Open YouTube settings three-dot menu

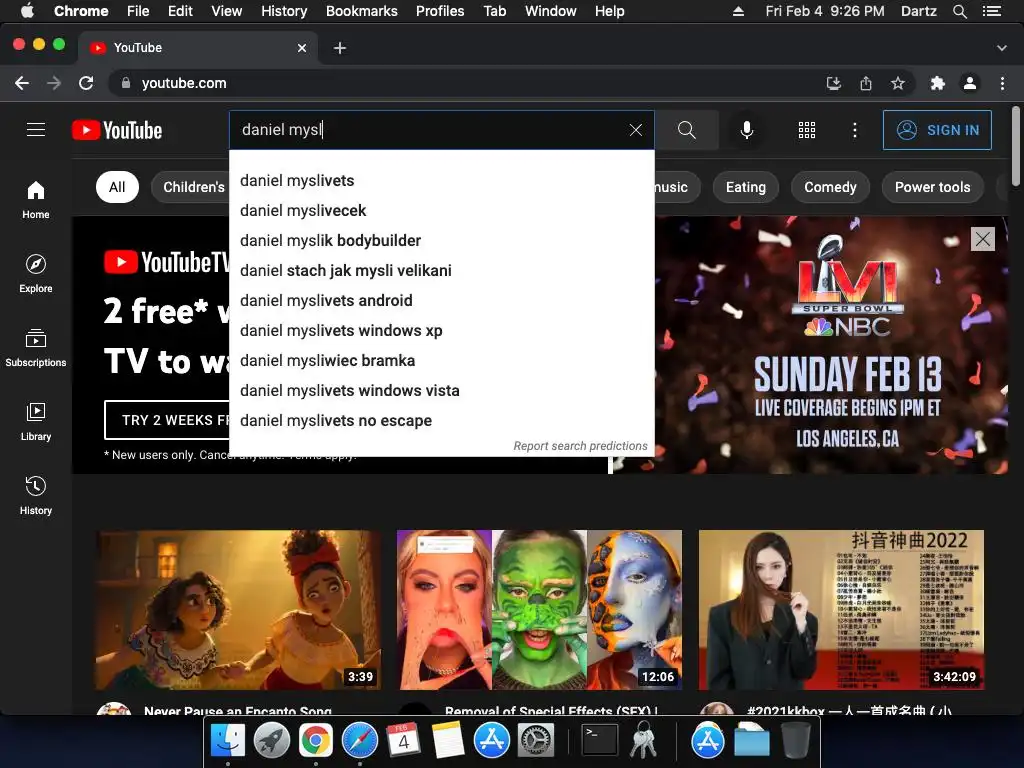[854, 130]
